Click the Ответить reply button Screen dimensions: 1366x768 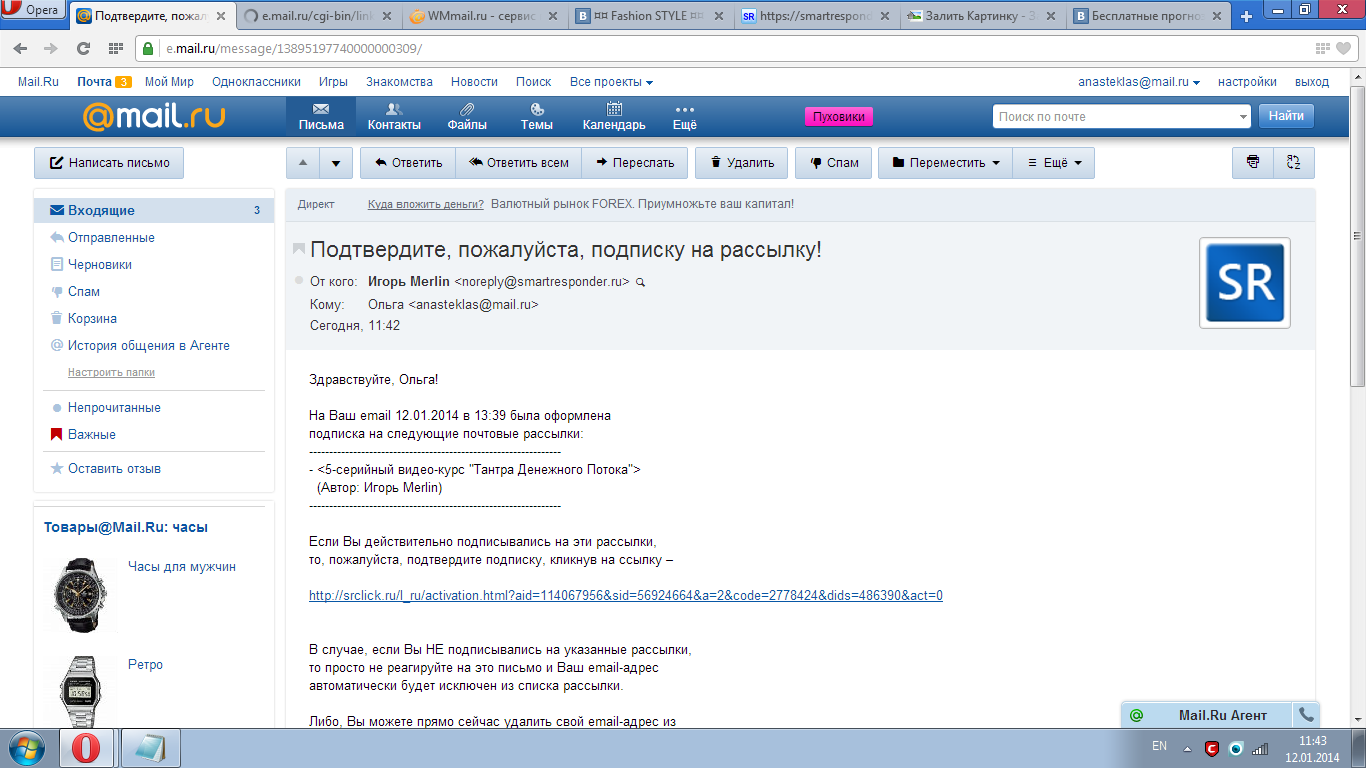tap(408, 163)
